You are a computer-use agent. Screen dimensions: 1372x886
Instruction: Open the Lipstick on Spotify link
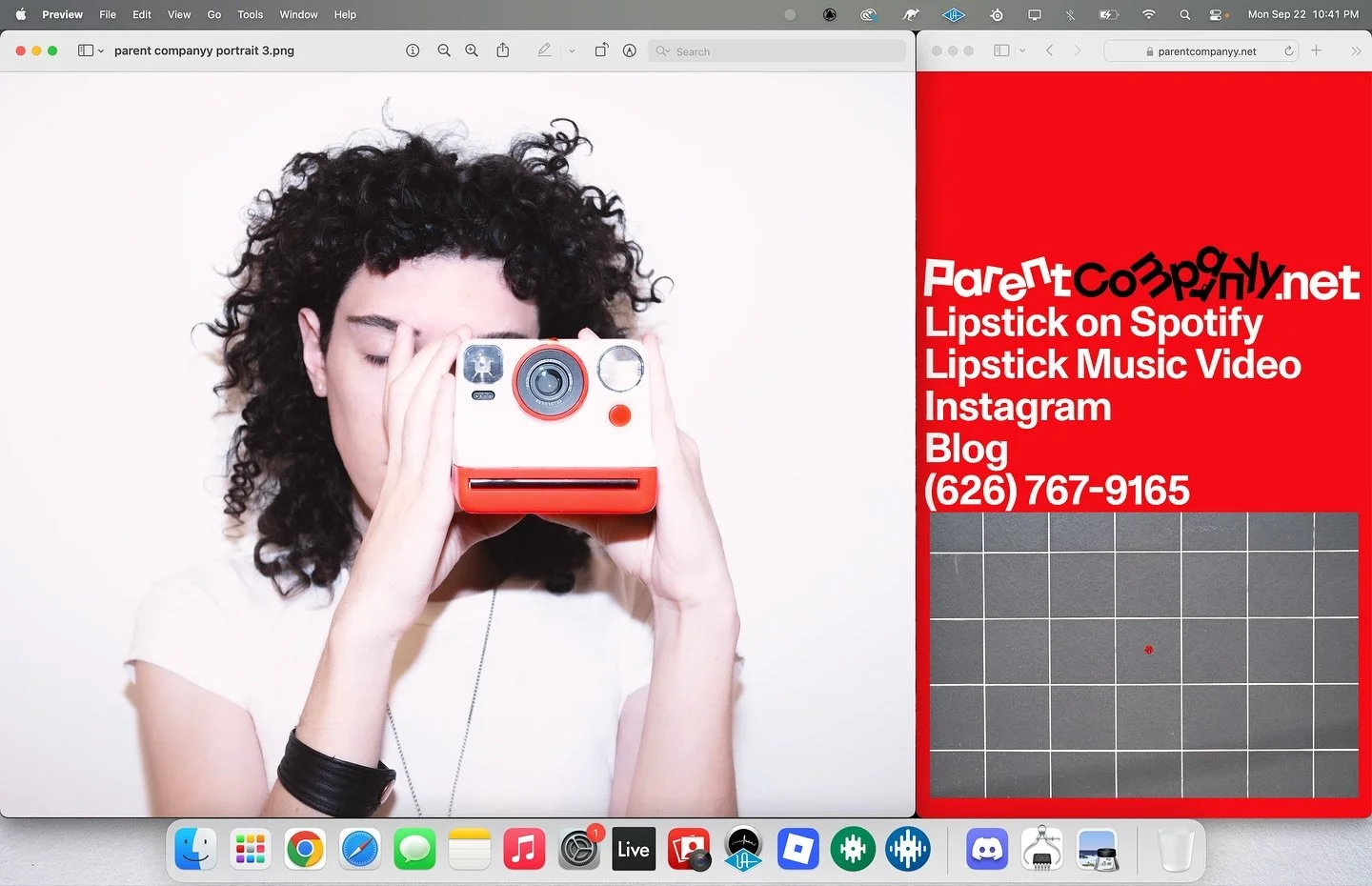[x=1094, y=323]
